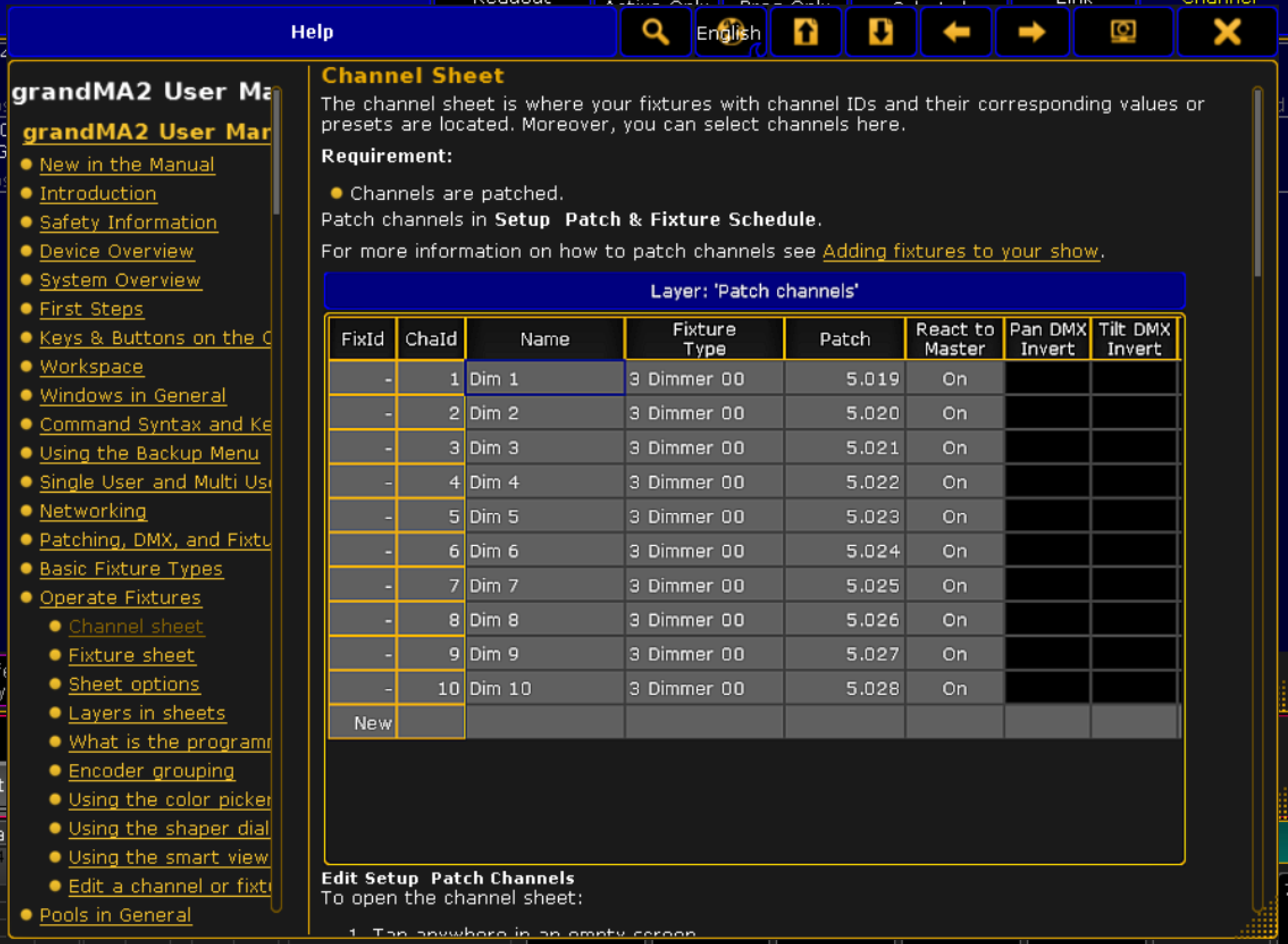The width and height of the screenshot is (1288, 944).
Task: Click the Fixture Type column header
Action: click(x=704, y=339)
